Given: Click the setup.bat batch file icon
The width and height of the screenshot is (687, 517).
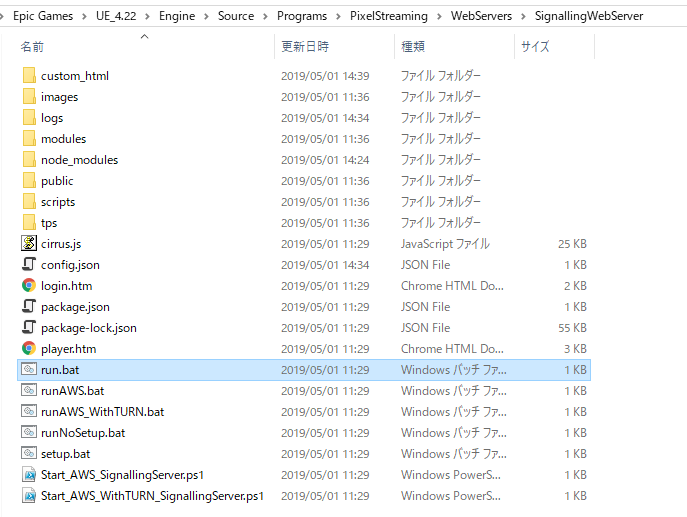Looking at the screenshot, I should pyautogui.click(x=29, y=453).
